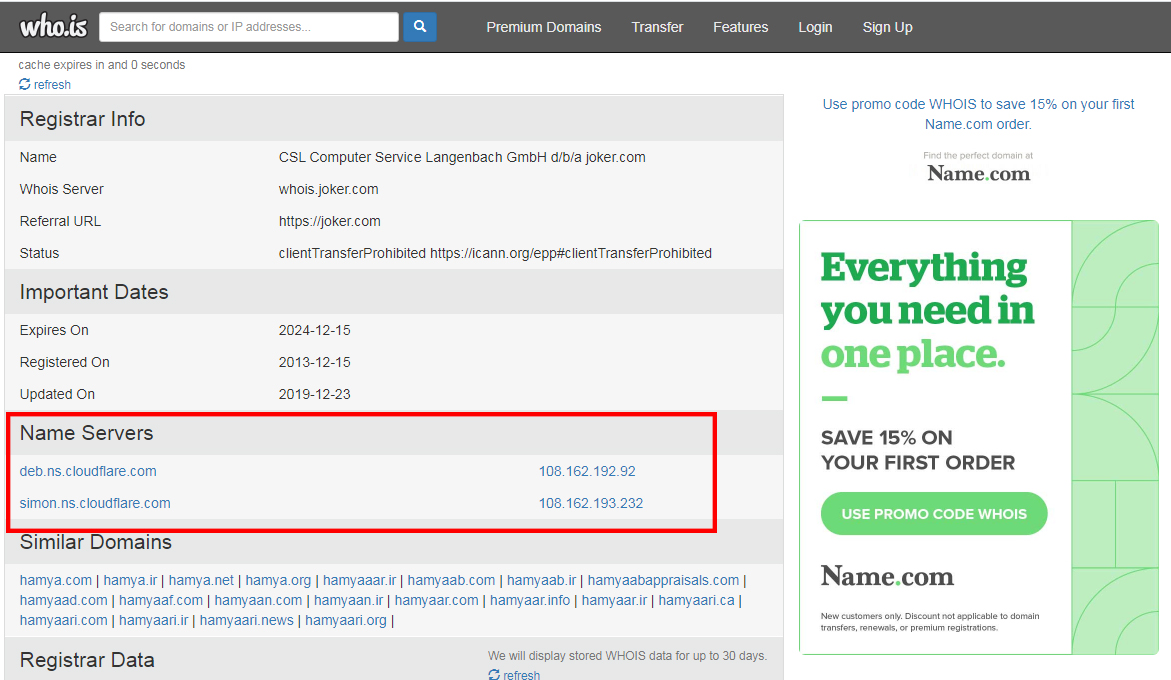Open Premium Domains menu item
Viewport: 1171px width, 680px height.
(x=544, y=27)
